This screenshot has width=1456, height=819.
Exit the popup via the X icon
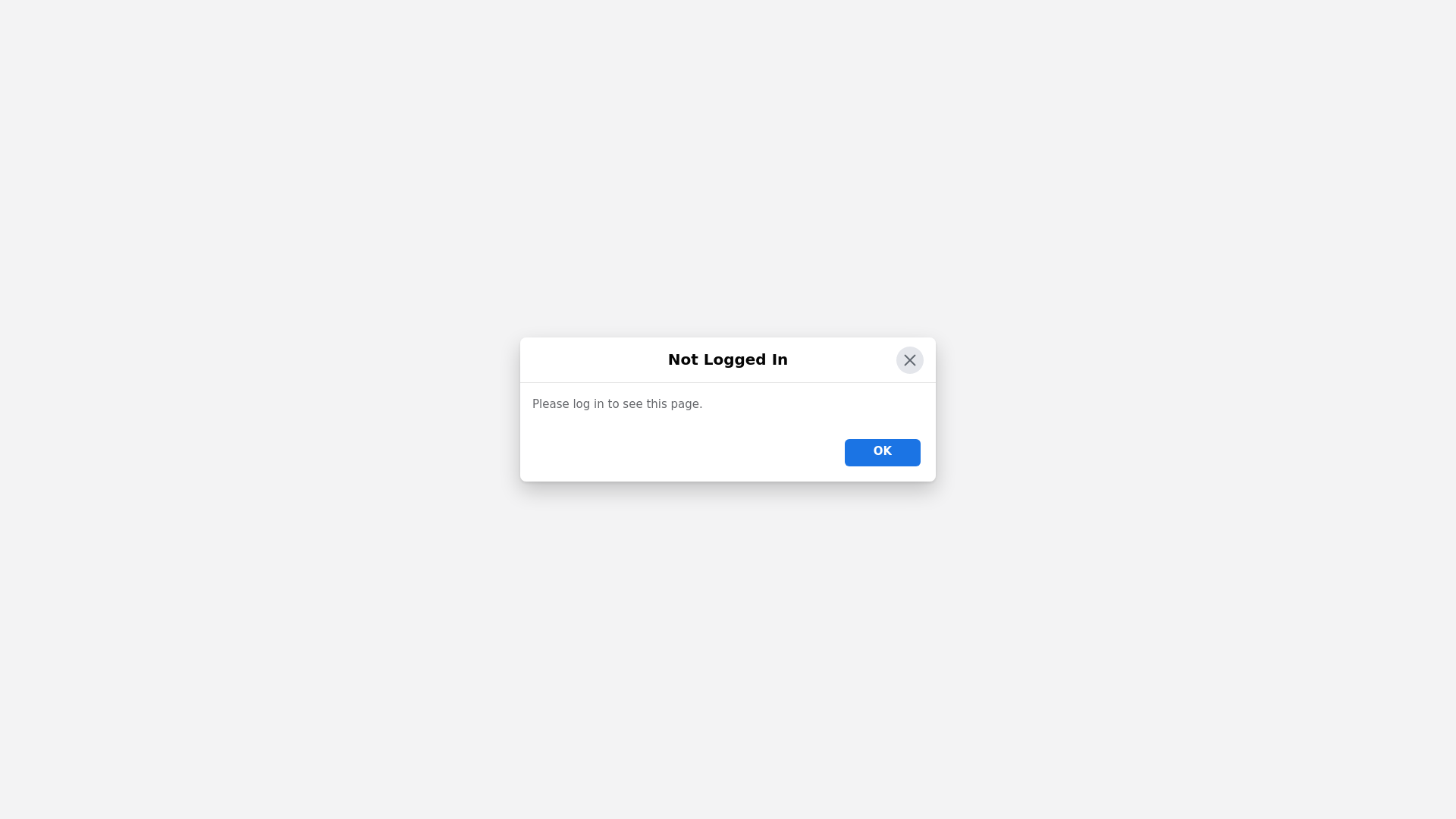coord(909,360)
